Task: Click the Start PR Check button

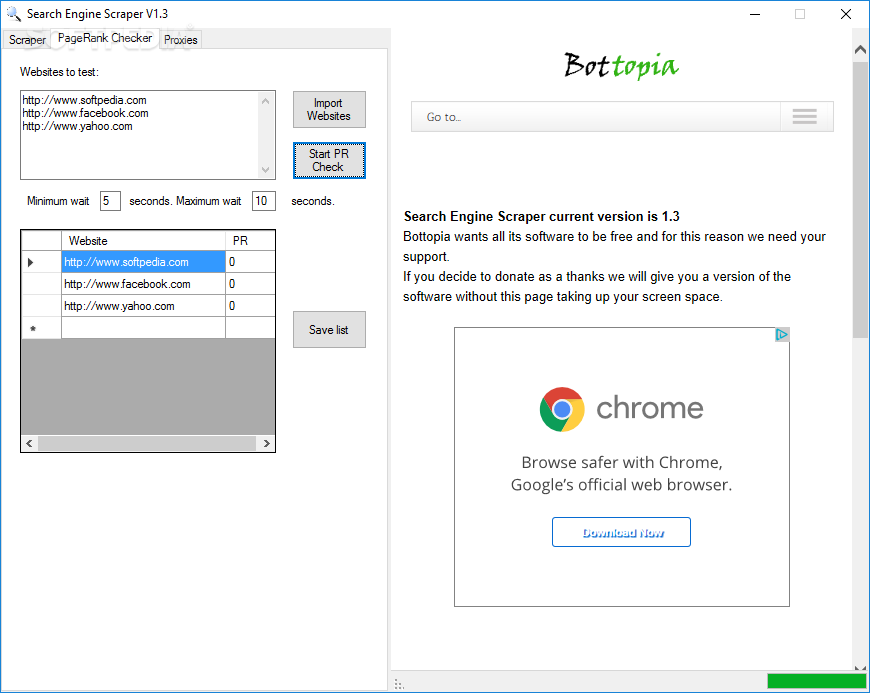Action: [329, 160]
